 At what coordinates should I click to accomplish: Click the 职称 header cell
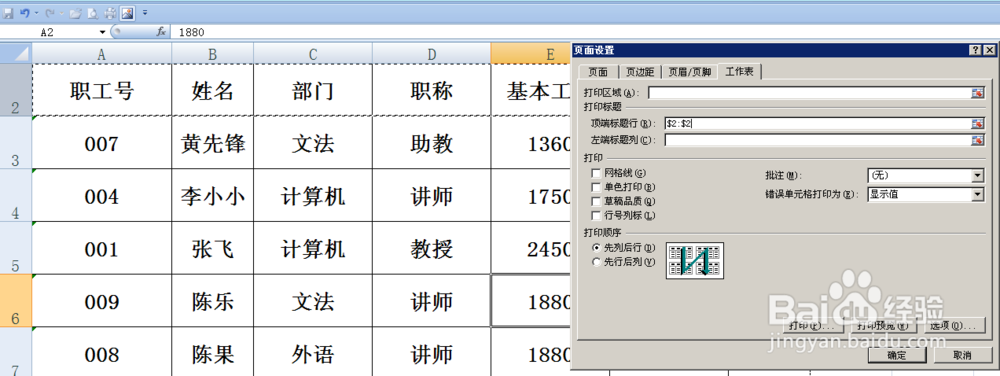pos(432,90)
